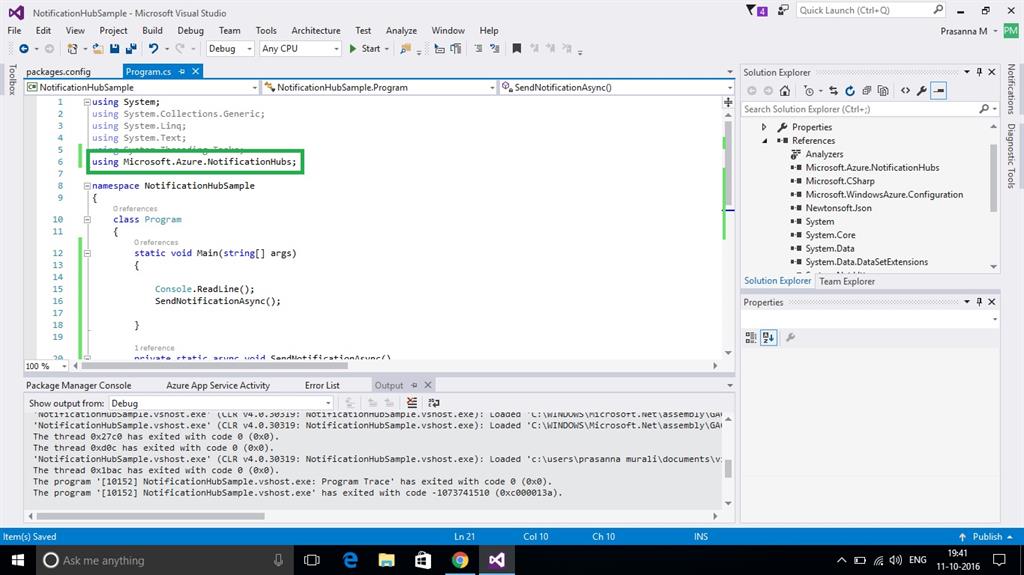
Task: Toggle Preview Selected Items in Solution Explorer
Action: coord(939,90)
